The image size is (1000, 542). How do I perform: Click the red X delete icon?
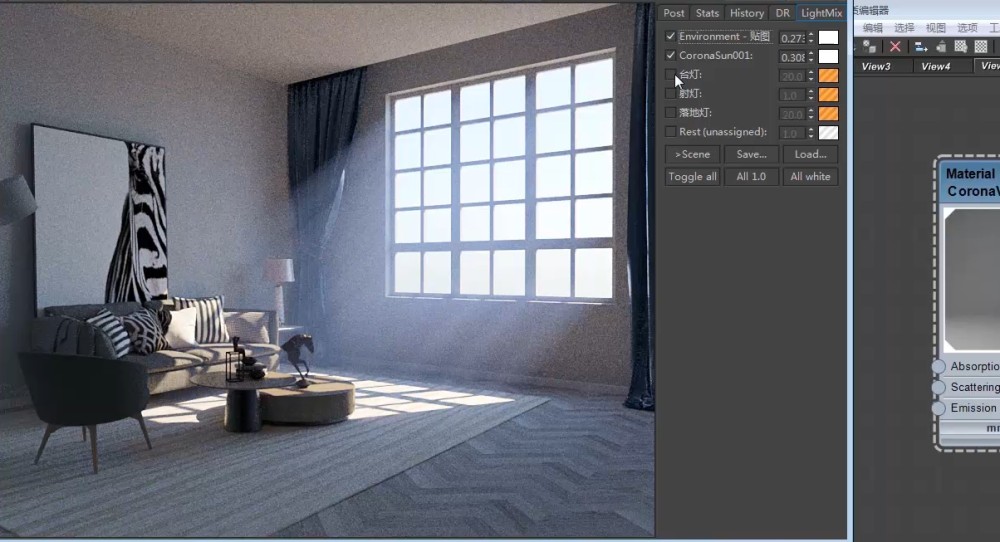tap(895, 46)
